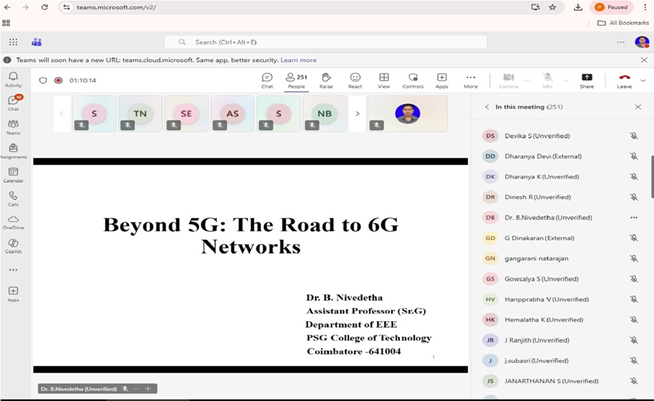The image size is (654, 401).
Task: Open the View menu in meeting toolbar
Action: pyautogui.click(x=384, y=80)
